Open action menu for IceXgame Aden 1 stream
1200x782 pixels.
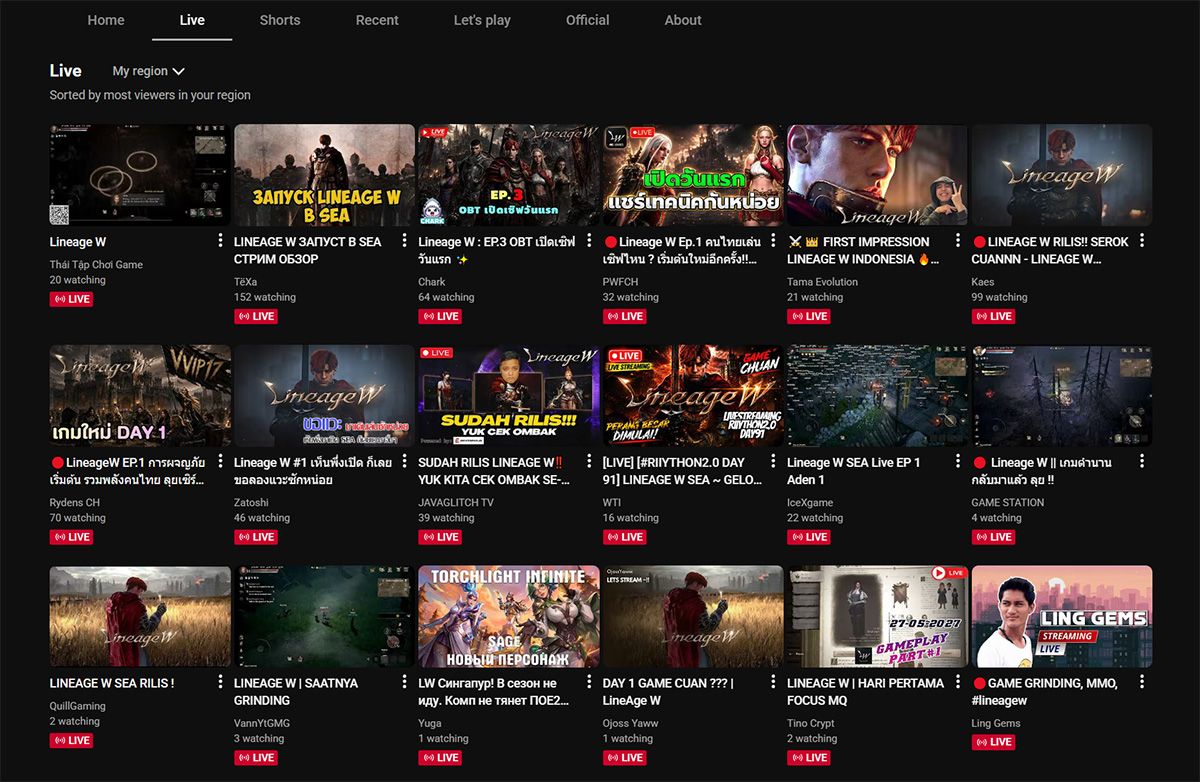(x=958, y=463)
